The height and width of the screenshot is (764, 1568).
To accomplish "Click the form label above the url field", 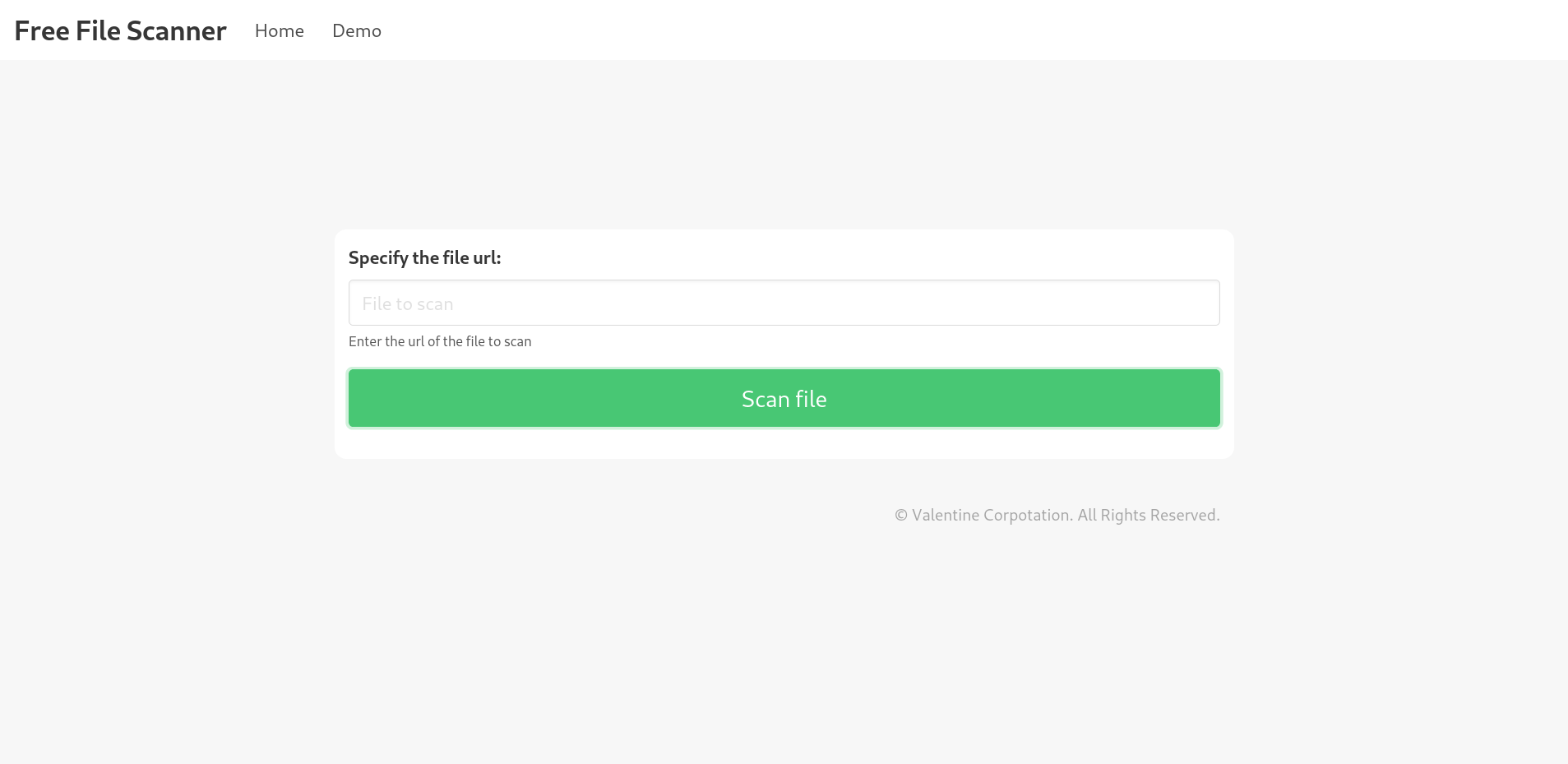I will 424,257.
